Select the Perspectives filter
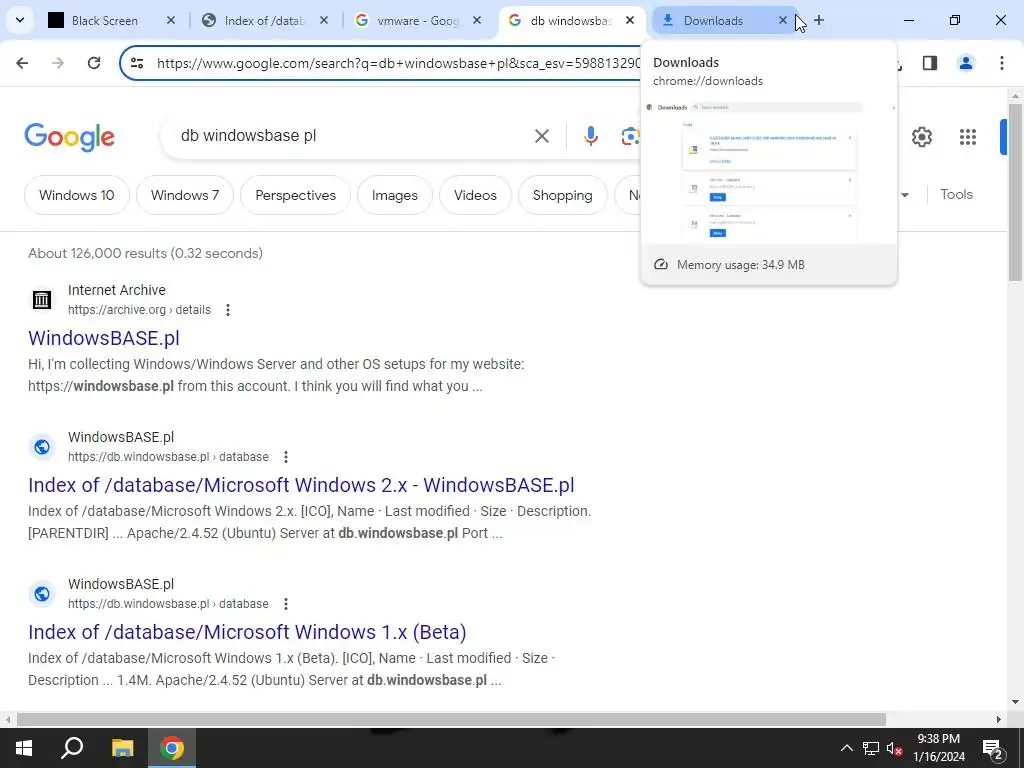Image resolution: width=1024 pixels, height=768 pixels. coord(295,195)
